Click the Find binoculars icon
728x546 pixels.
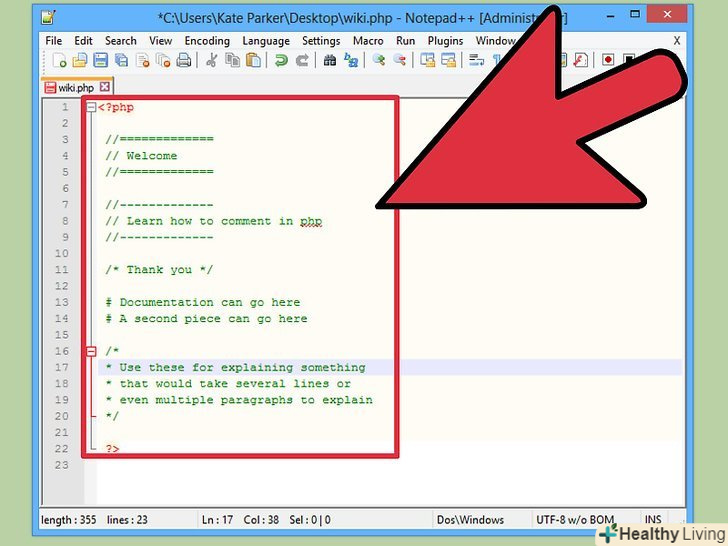pos(330,61)
